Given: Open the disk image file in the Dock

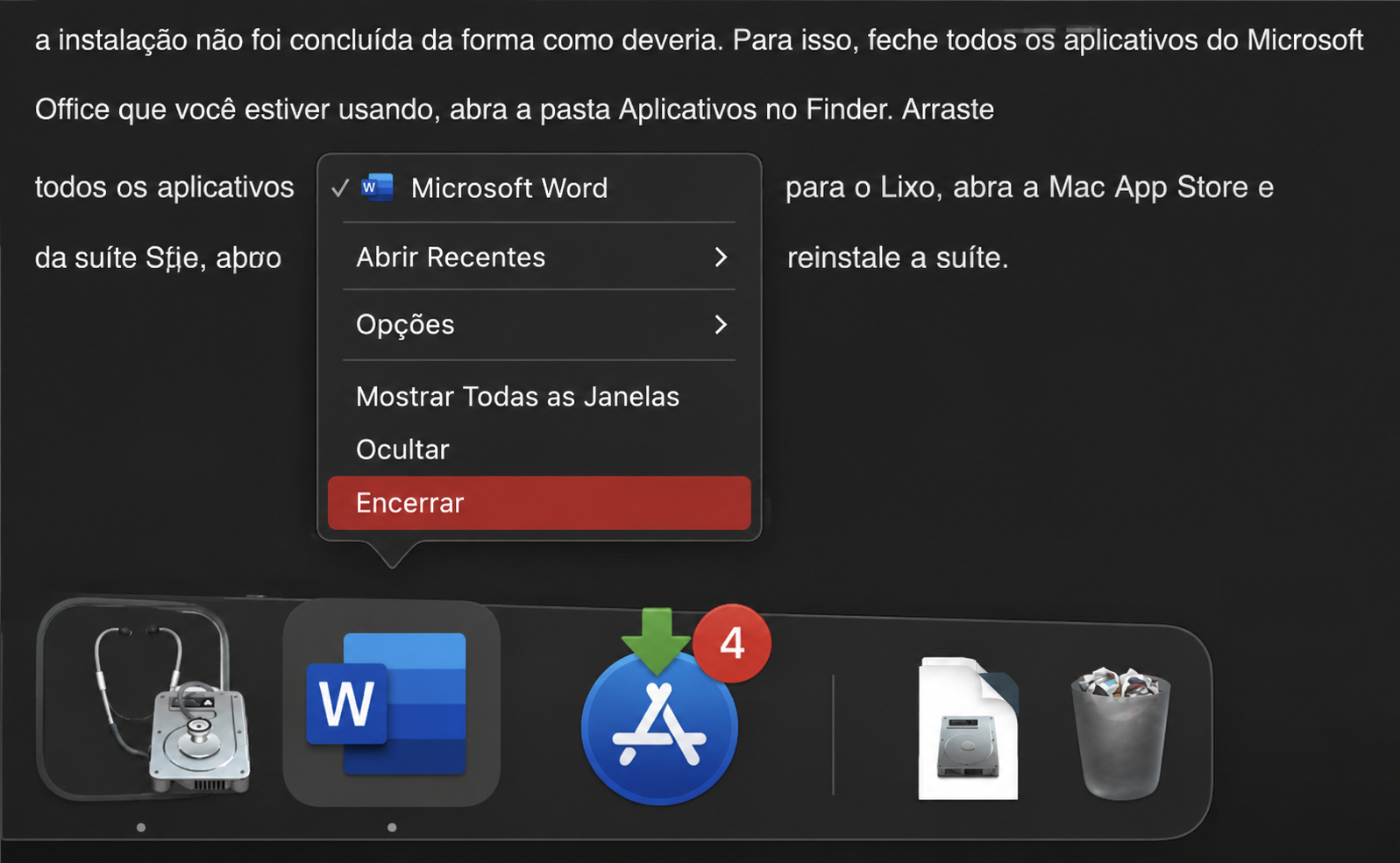Looking at the screenshot, I should [968, 729].
